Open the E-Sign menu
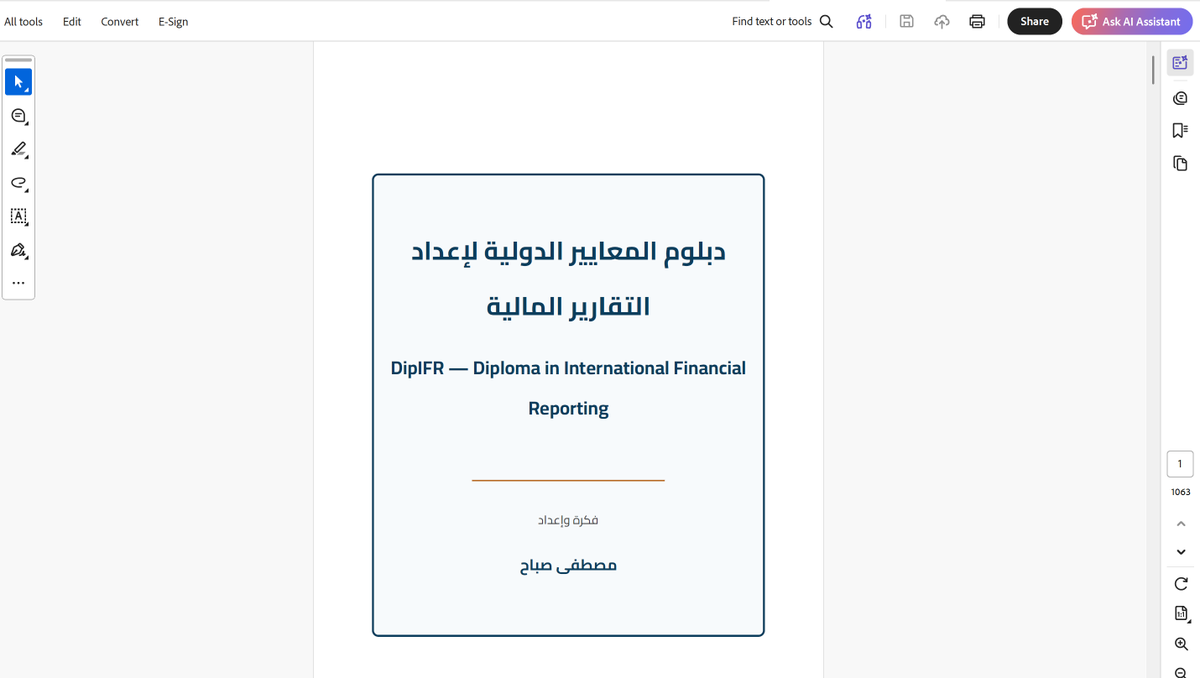The height and width of the screenshot is (678, 1200). point(173,21)
